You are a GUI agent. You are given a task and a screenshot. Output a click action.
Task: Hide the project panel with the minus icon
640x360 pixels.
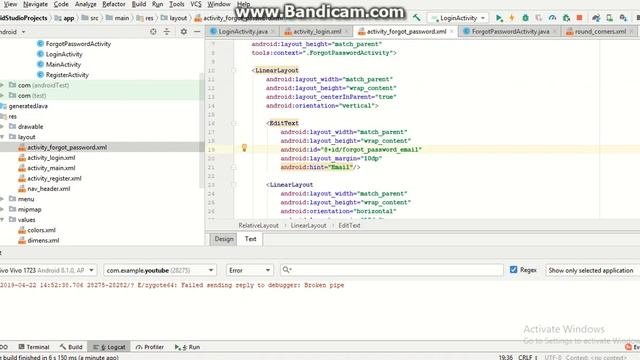coord(197,31)
